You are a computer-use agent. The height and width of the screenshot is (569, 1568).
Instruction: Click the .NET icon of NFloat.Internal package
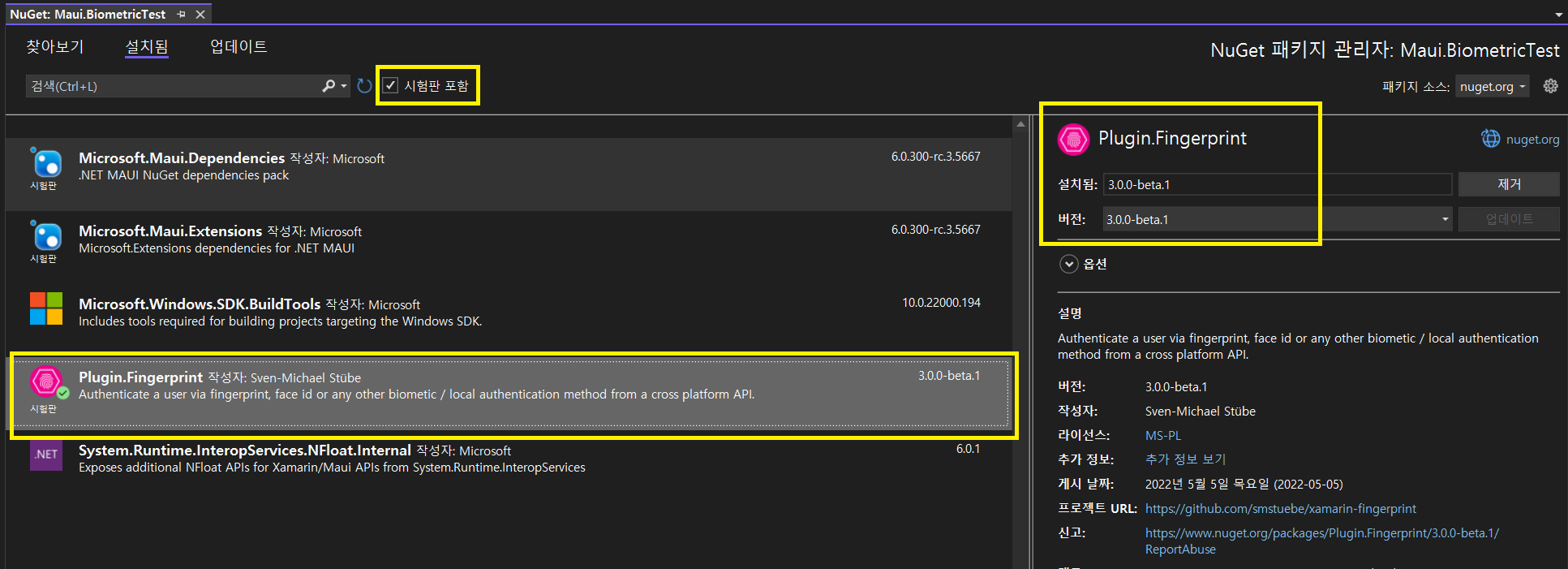pos(46,455)
